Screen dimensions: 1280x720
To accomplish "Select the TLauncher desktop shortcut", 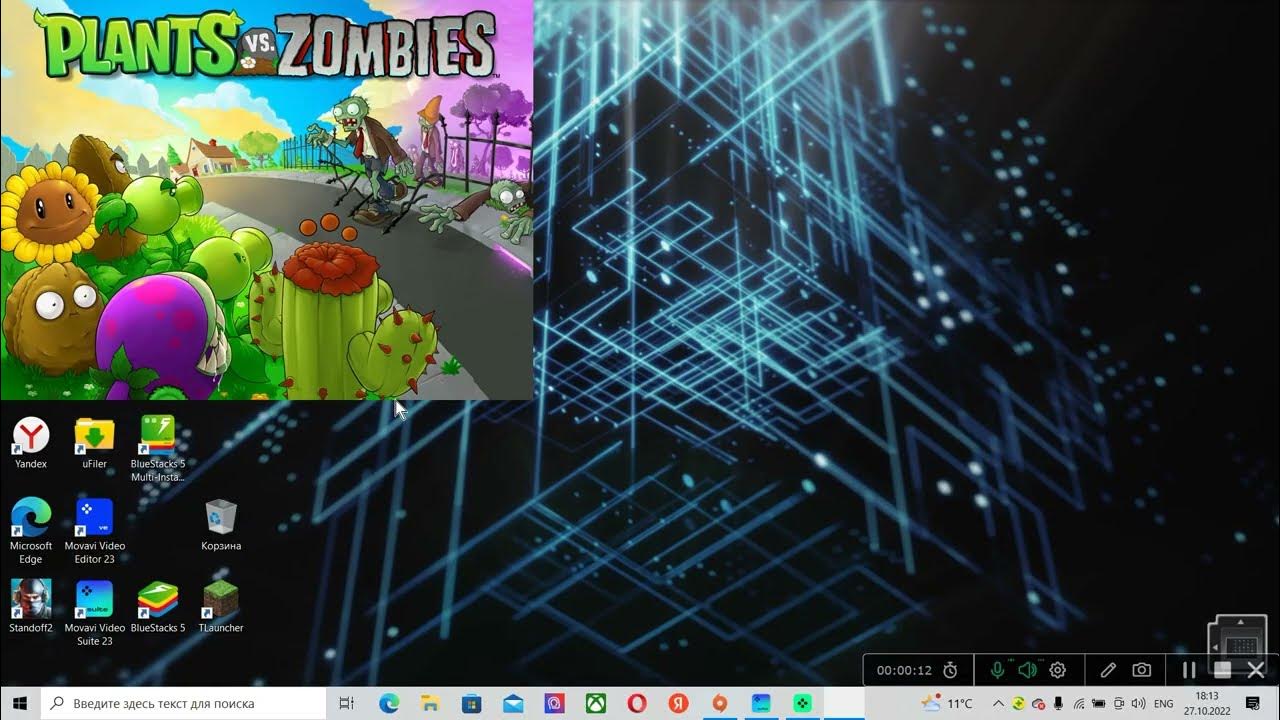I will tap(221, 606).
